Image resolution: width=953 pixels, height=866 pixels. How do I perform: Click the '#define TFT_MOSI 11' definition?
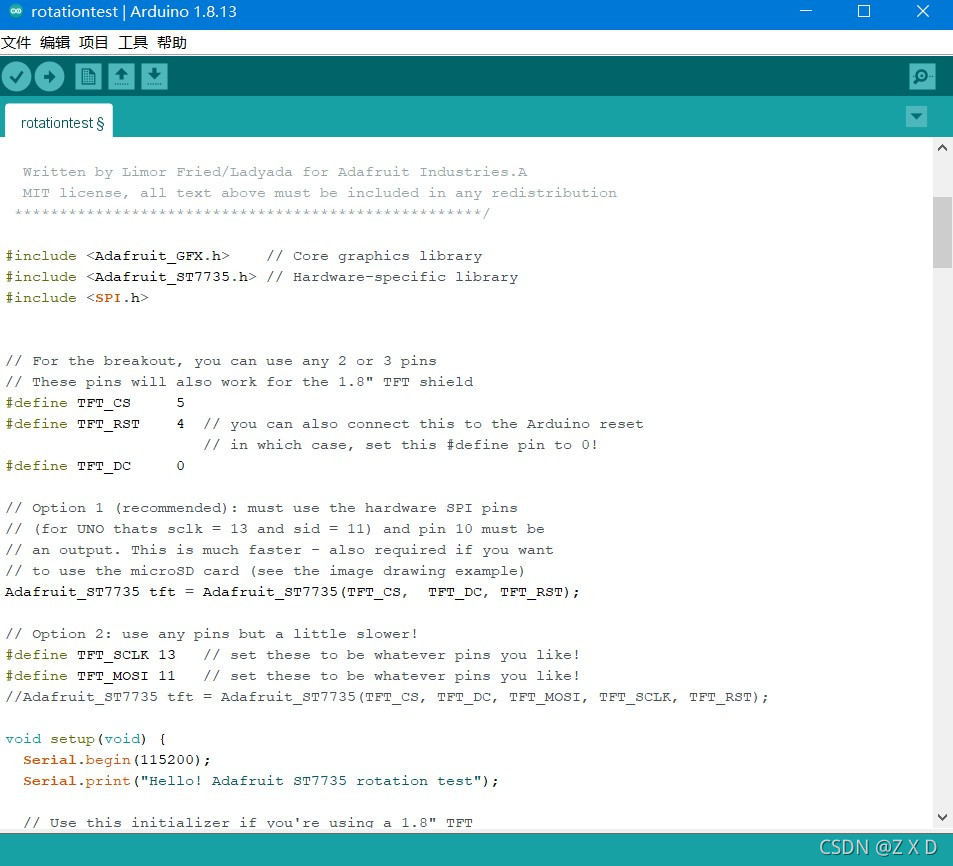[91, 676]
